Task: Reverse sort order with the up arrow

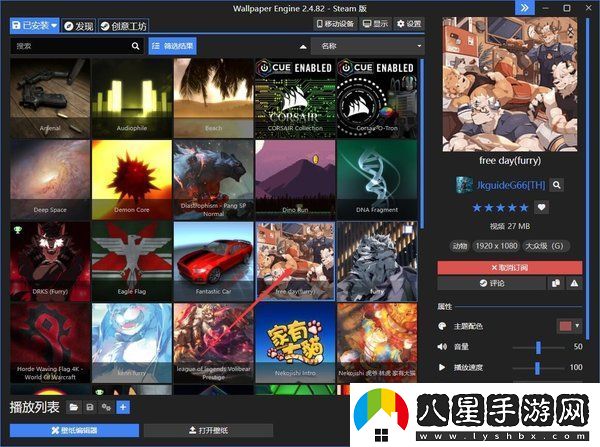Action: point(303,47)
